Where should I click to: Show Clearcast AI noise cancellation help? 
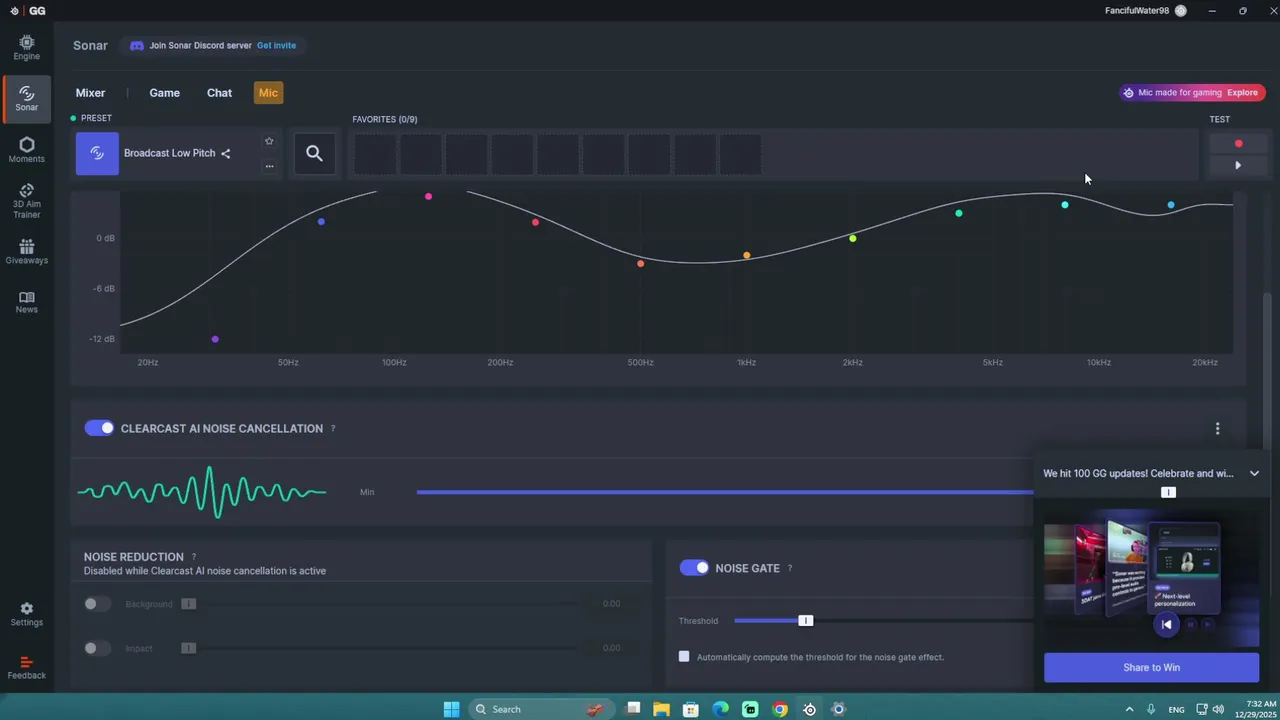333,428
